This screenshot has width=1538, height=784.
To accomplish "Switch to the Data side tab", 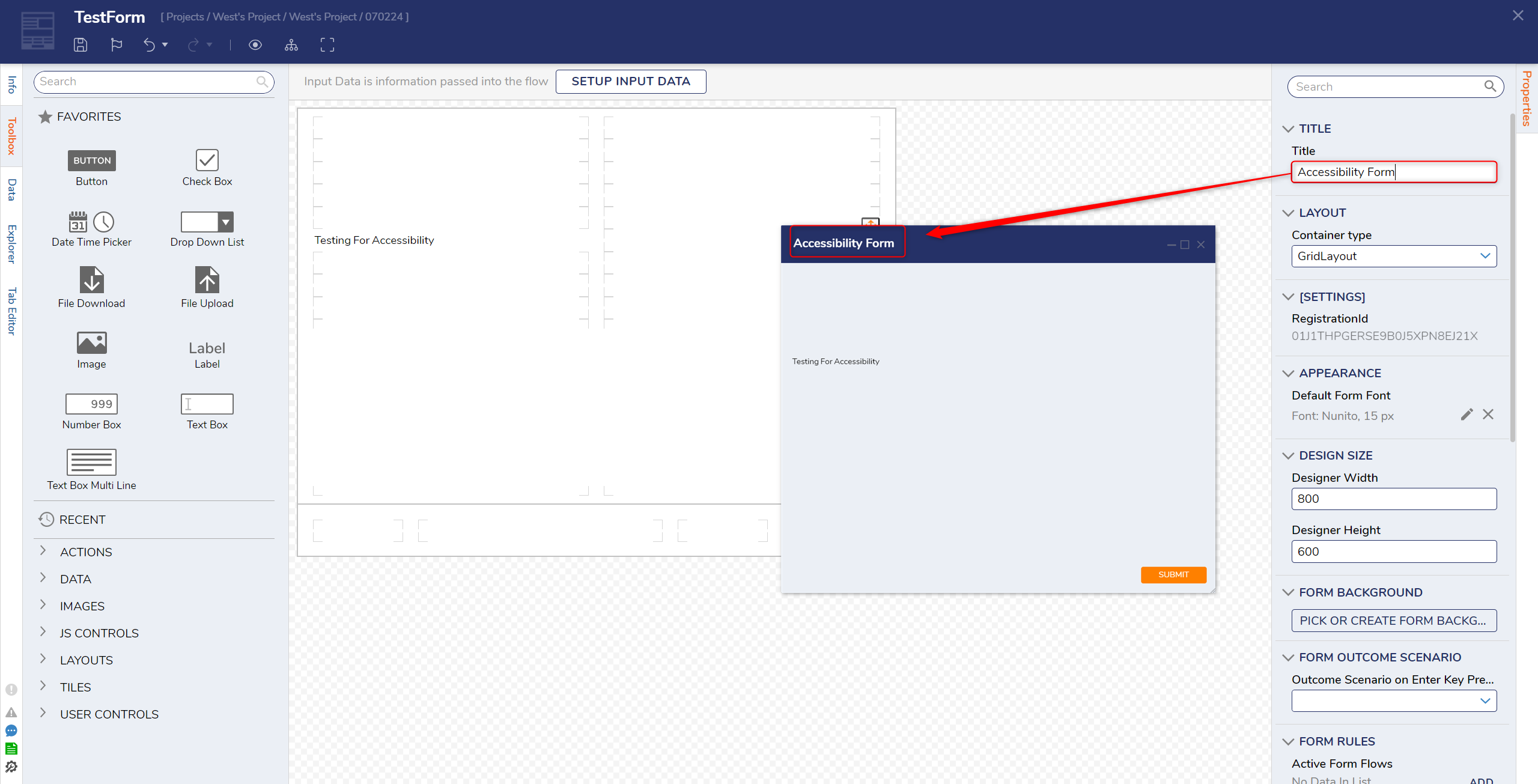I will pyautogui.click(x=11, y=190).
